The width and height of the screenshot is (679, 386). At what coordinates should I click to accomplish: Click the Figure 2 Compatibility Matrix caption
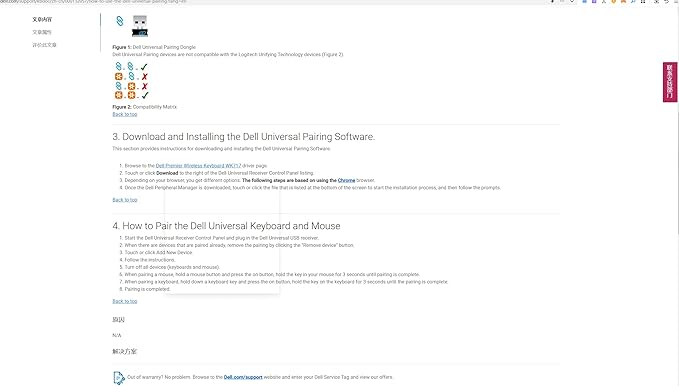click(145, 107)
